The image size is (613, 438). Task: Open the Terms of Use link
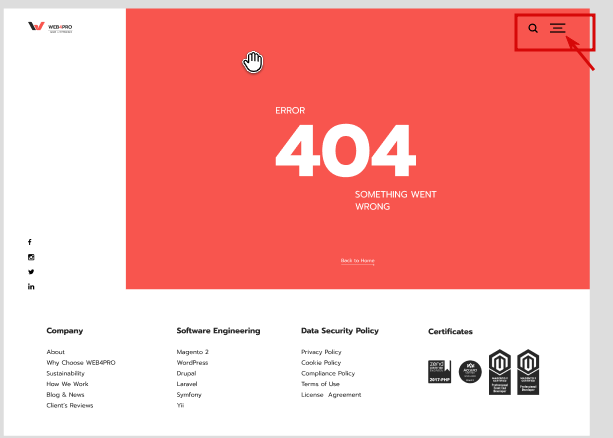point(320,384)
